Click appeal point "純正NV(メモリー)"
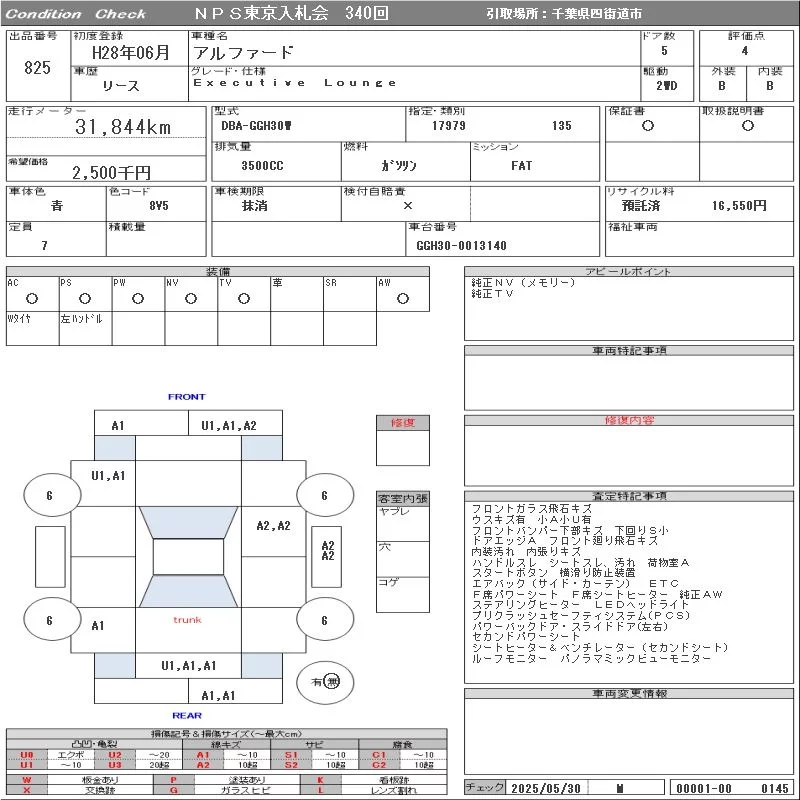The image size is (800, 800). (523, 283)
